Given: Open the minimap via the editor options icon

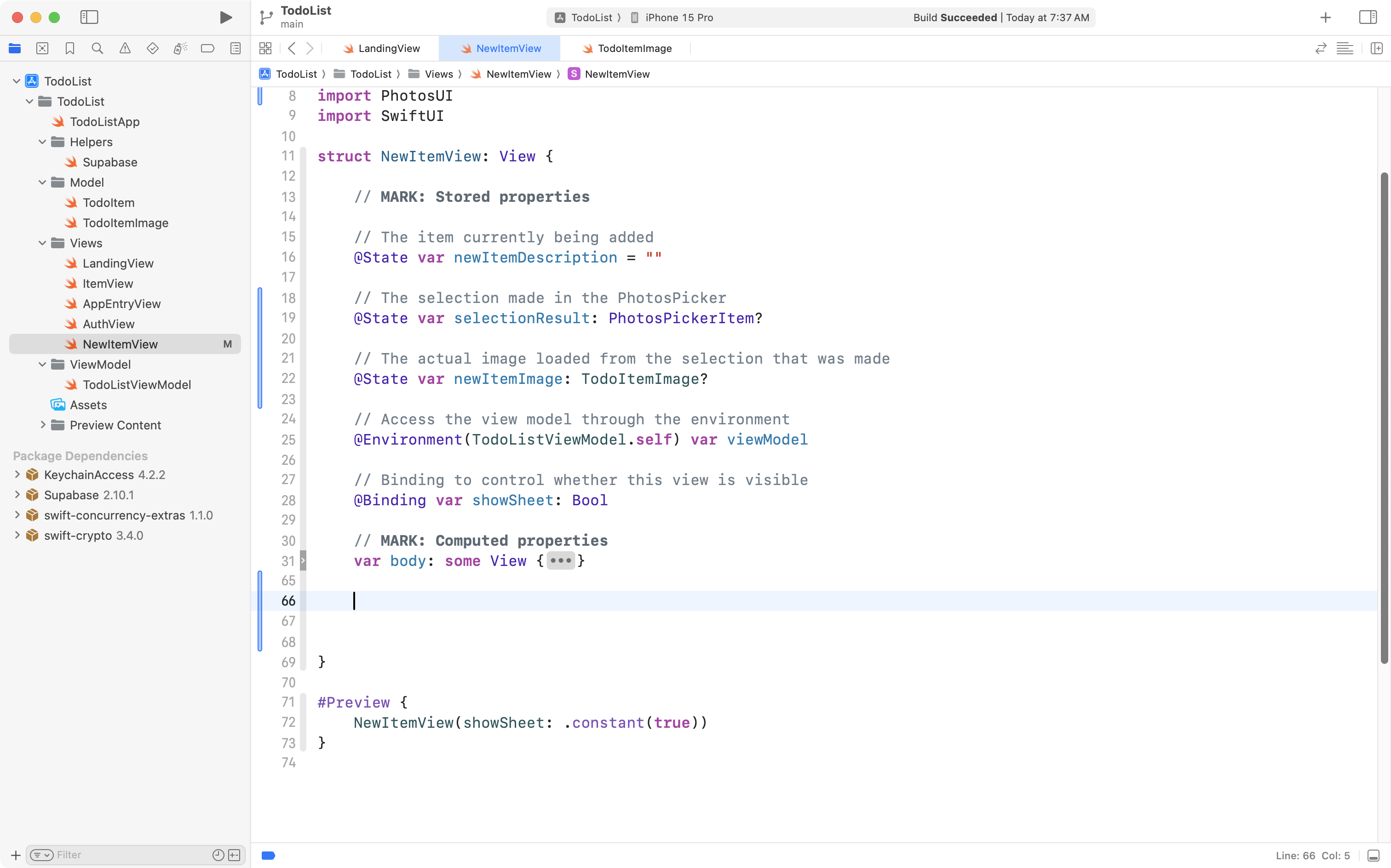Looking at the screenshot, I should coord(1345,48).
